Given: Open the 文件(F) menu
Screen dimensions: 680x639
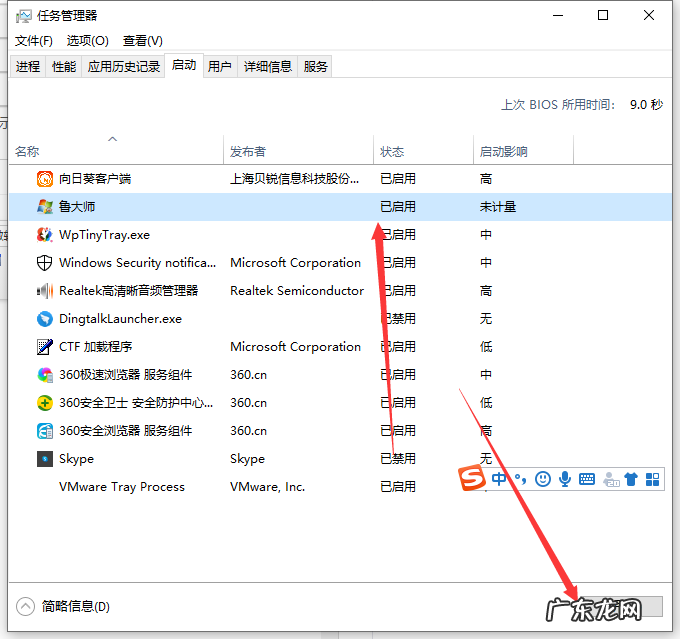Looking at the screenshot, I should (x=34, y=41).
